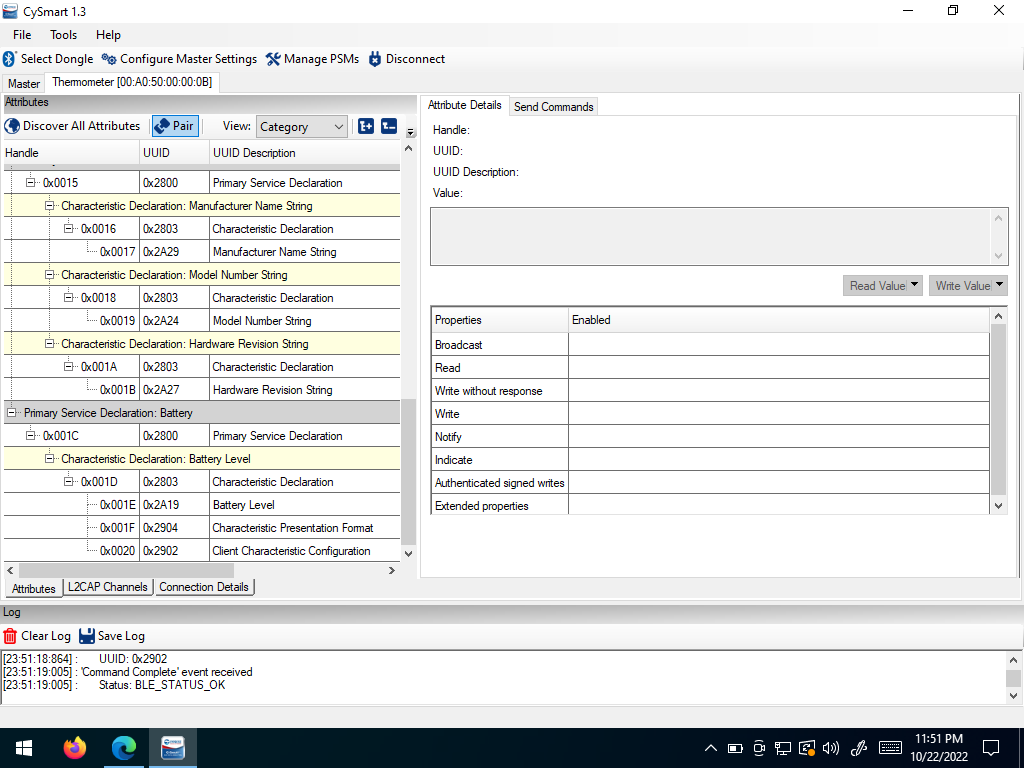Screen dimensions: 1024x768
Task: Collapse Manufacturer Name String characteristic group
Action: coord(49,206)
